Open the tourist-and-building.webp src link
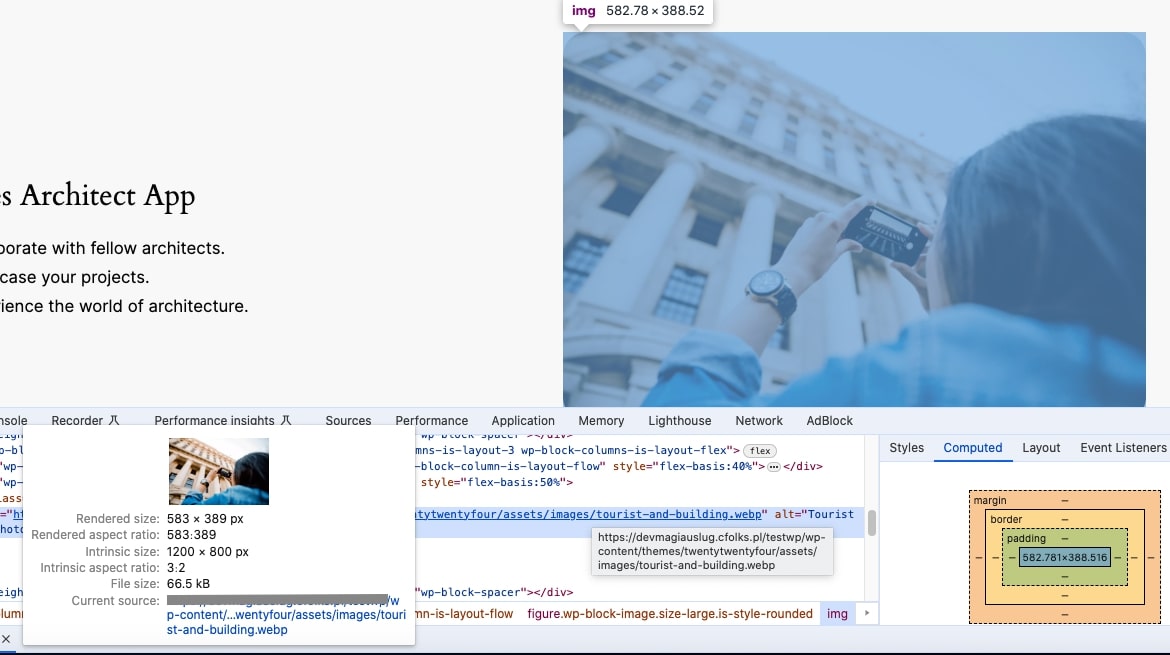Viewport: 1170px width, 655px height. click(x=590, y=514)
